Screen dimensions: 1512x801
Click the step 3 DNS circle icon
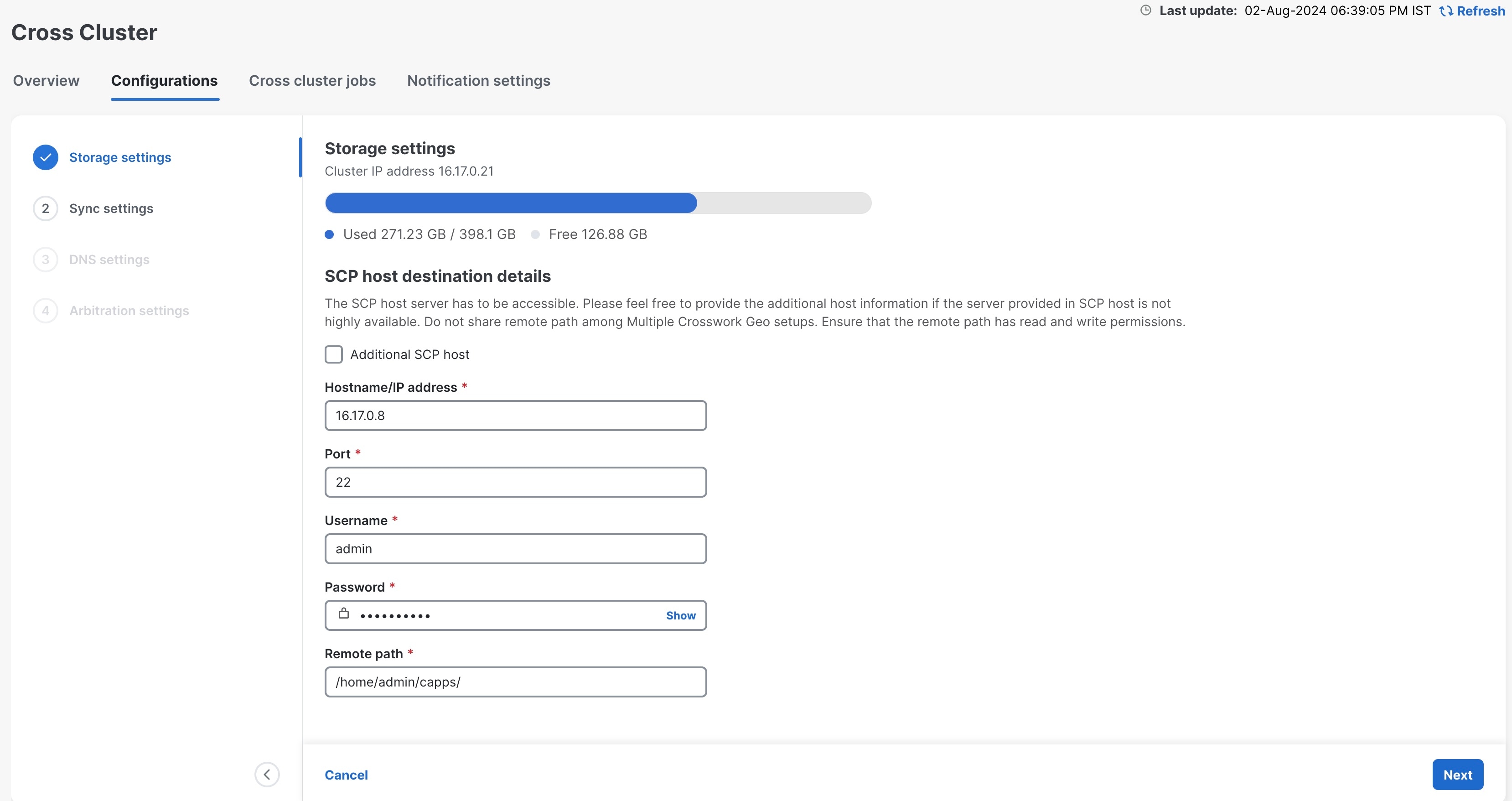[x=45, y=260]
